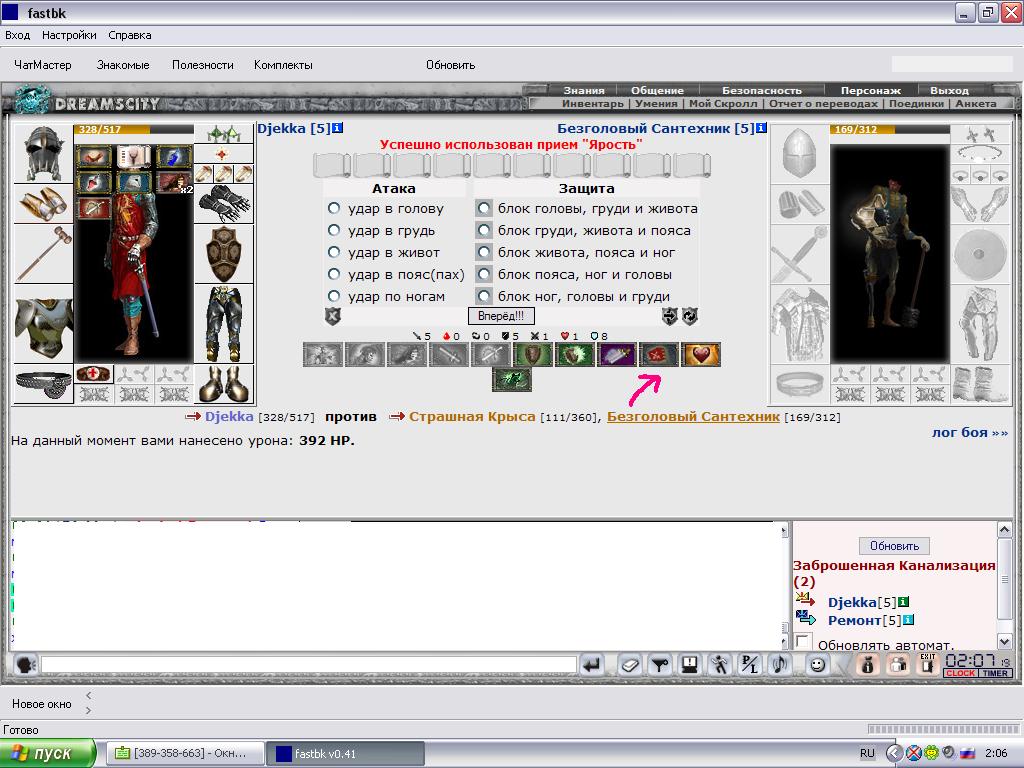Open the Поединки tab
This screenshot has width=1024, height=768.
pyautogui.click(x=916, y=103)
